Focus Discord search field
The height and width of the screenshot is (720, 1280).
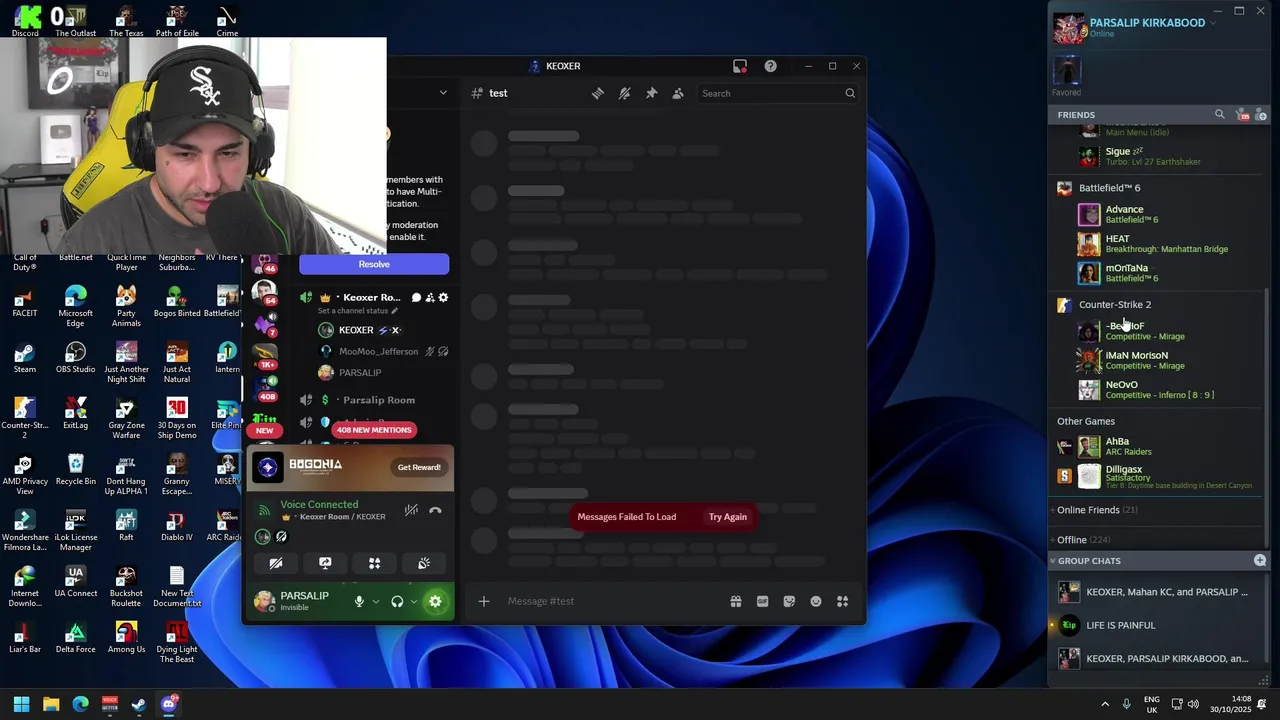(x=777, y=93)
